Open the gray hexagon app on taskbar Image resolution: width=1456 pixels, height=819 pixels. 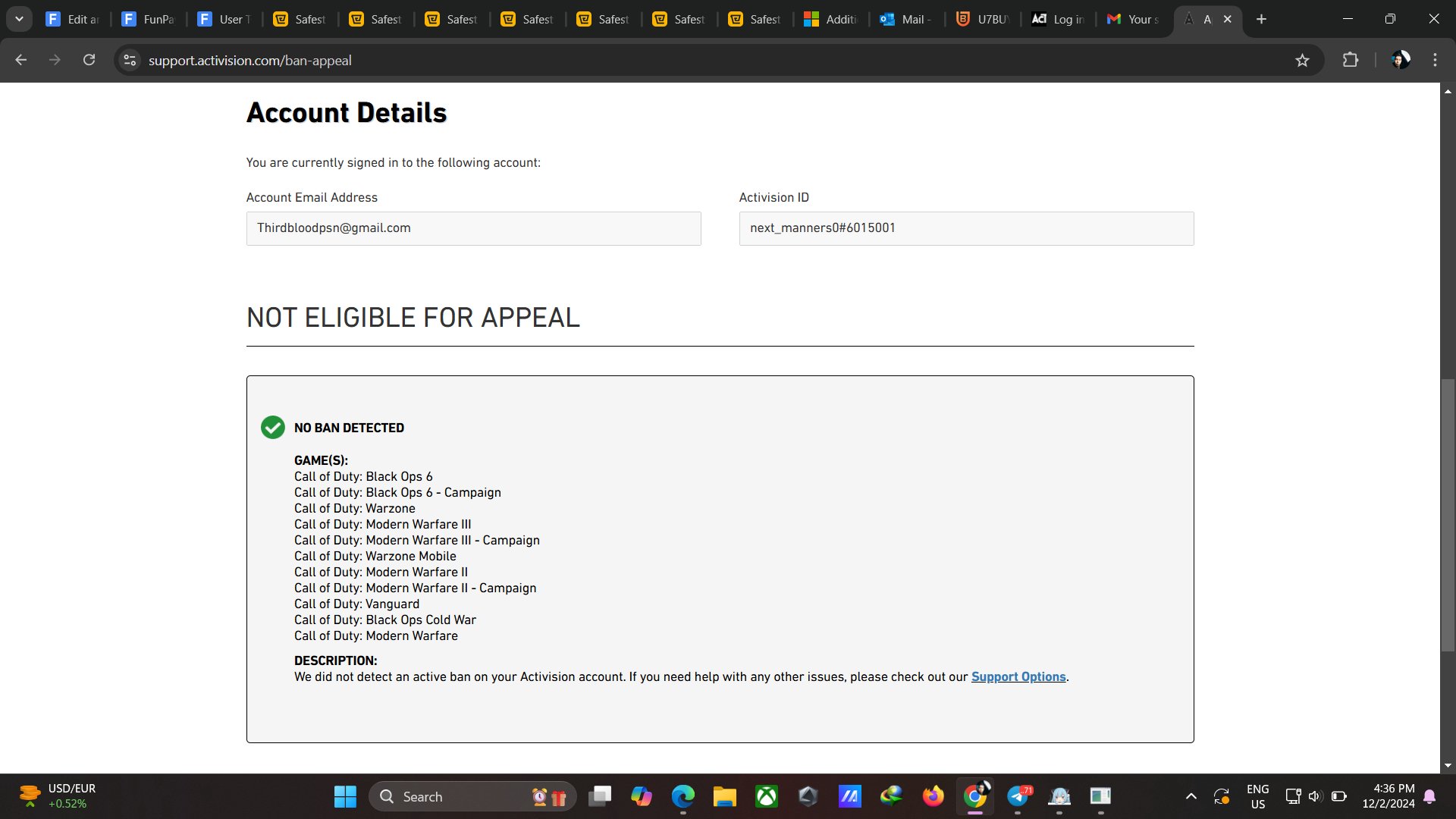[x=808, y=796]
